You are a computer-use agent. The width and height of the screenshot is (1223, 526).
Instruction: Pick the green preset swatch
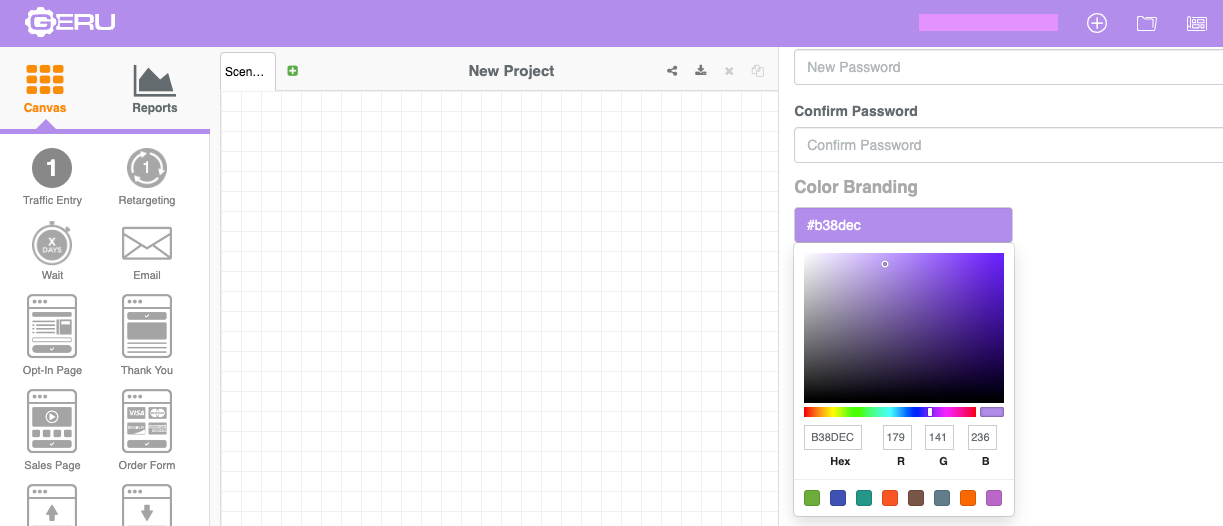click(812, 498)
